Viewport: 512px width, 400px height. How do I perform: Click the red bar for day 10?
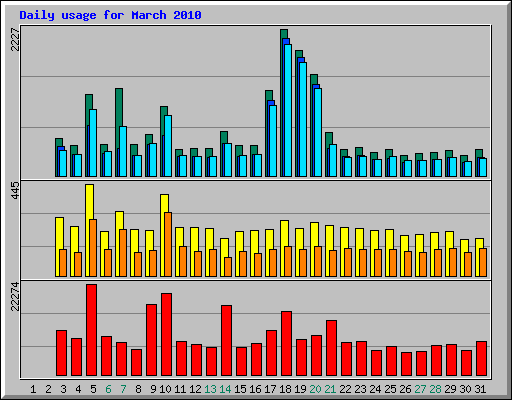point(167,335)
